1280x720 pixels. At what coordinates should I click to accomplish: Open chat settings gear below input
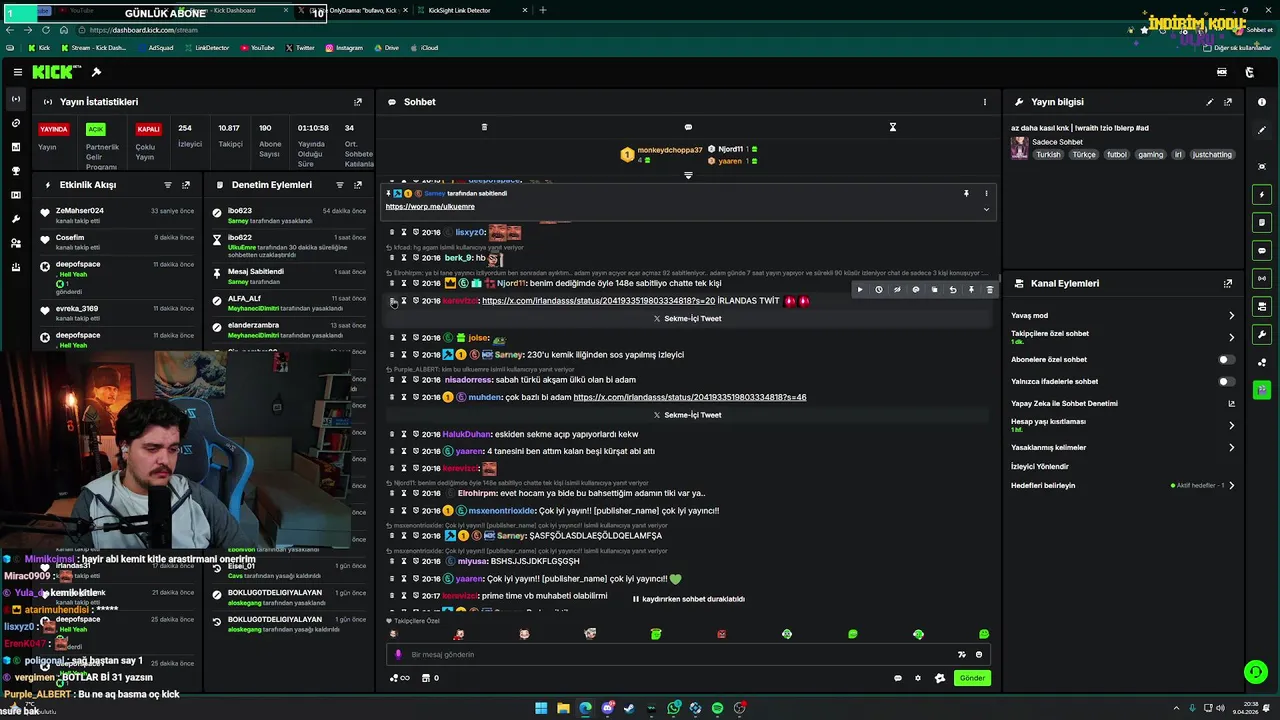(918, 678)
